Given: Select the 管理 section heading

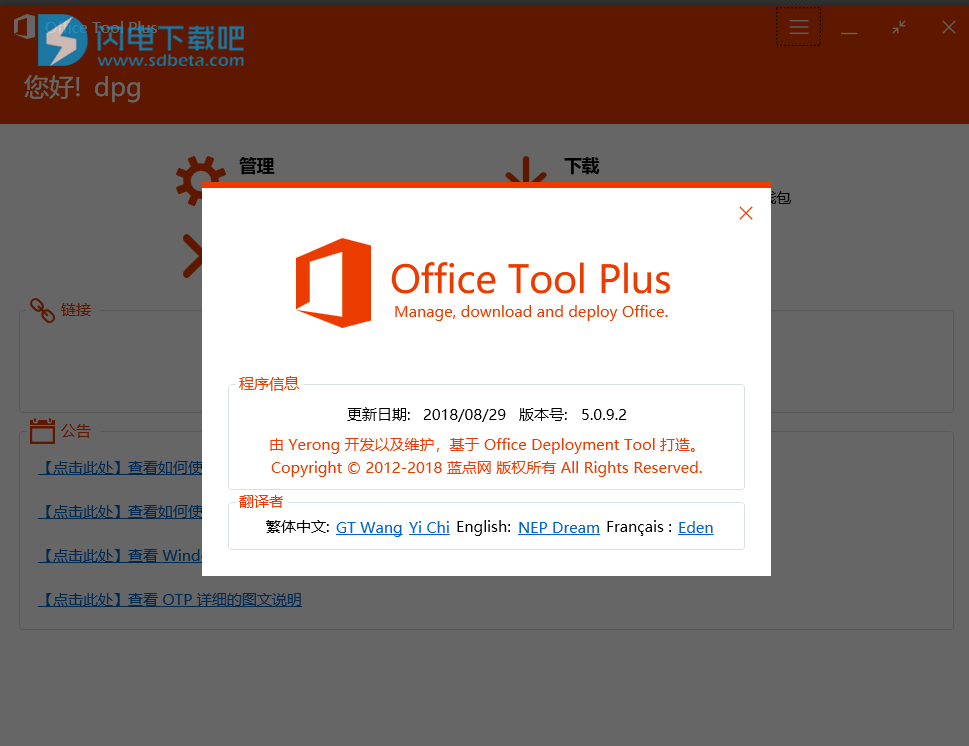Looking at the screenshot, I should pos(256,166).
